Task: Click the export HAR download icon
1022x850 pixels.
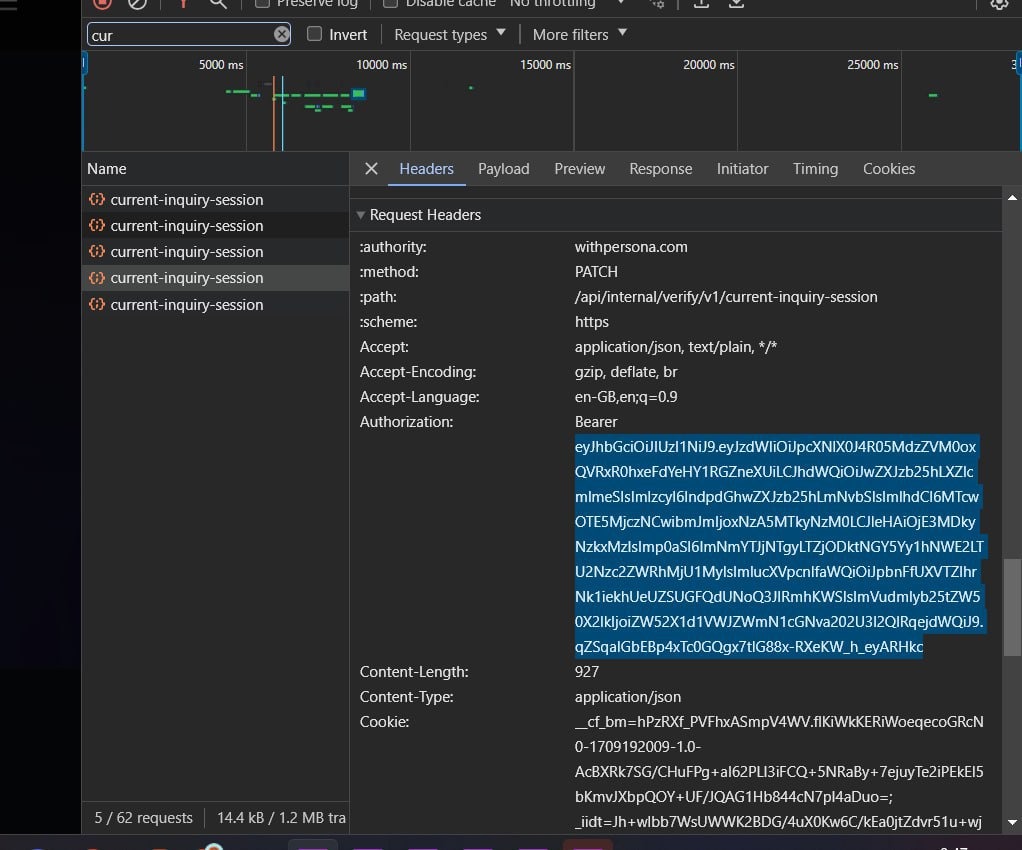Action: 736,3
